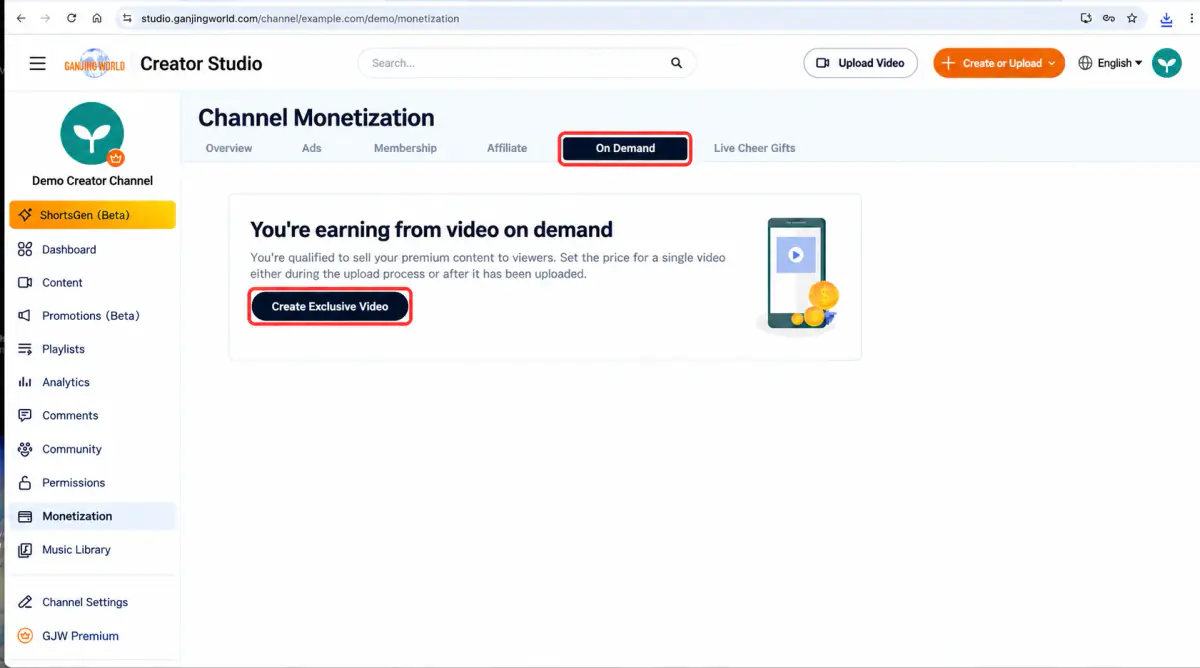
Task: Open the English language dropdown
Action: (1110, 63)
